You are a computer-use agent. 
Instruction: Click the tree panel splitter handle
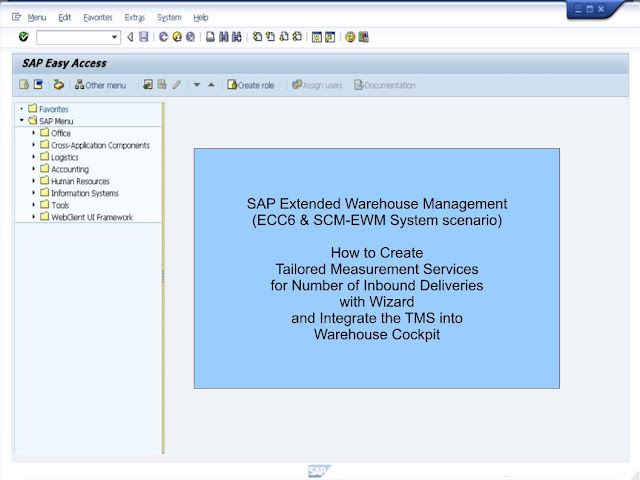coord(163,277)
